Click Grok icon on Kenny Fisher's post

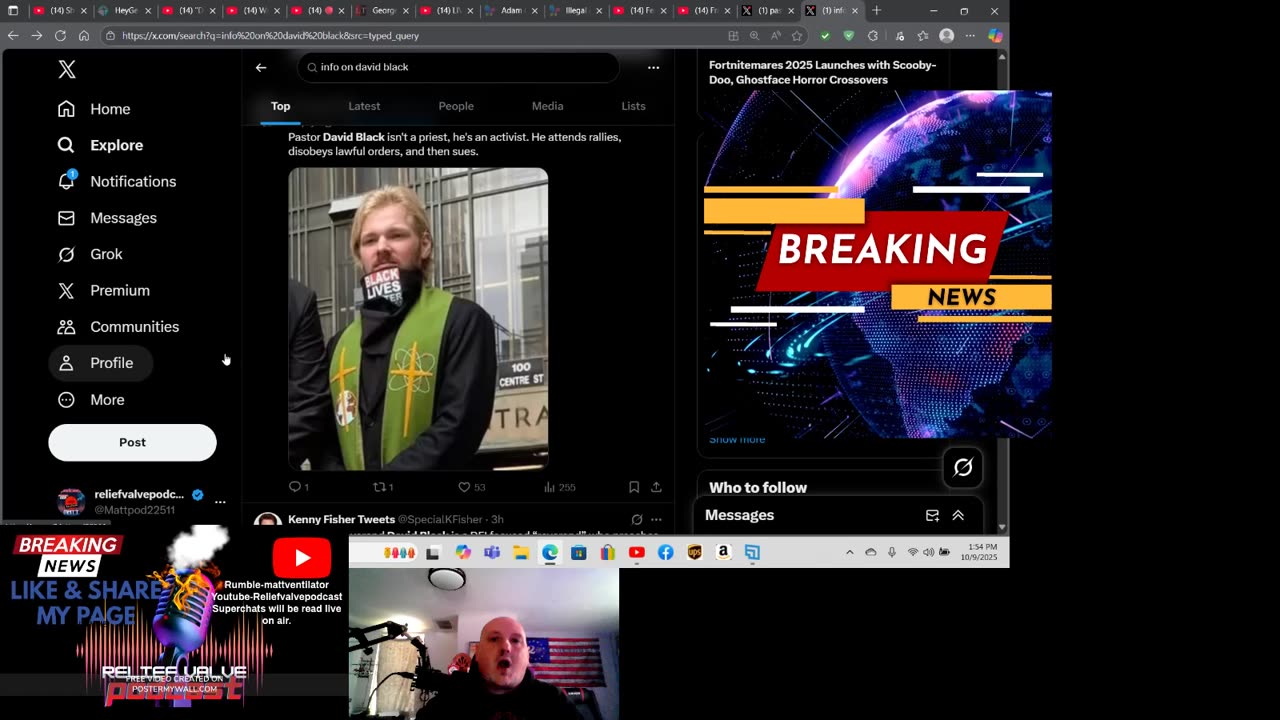pyautogui.click(x=637, y=520)
